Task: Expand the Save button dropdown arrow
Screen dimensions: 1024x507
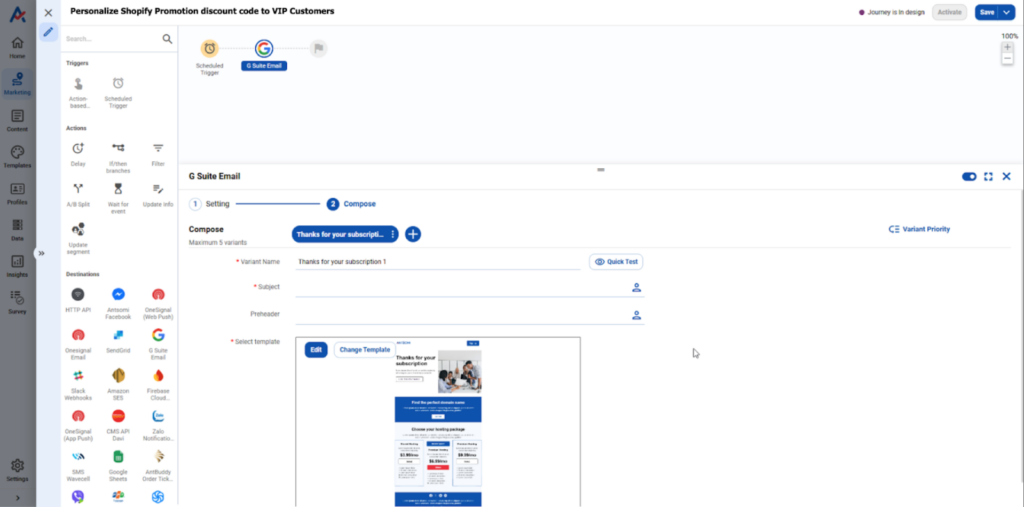Action: tap(1006, 12)
